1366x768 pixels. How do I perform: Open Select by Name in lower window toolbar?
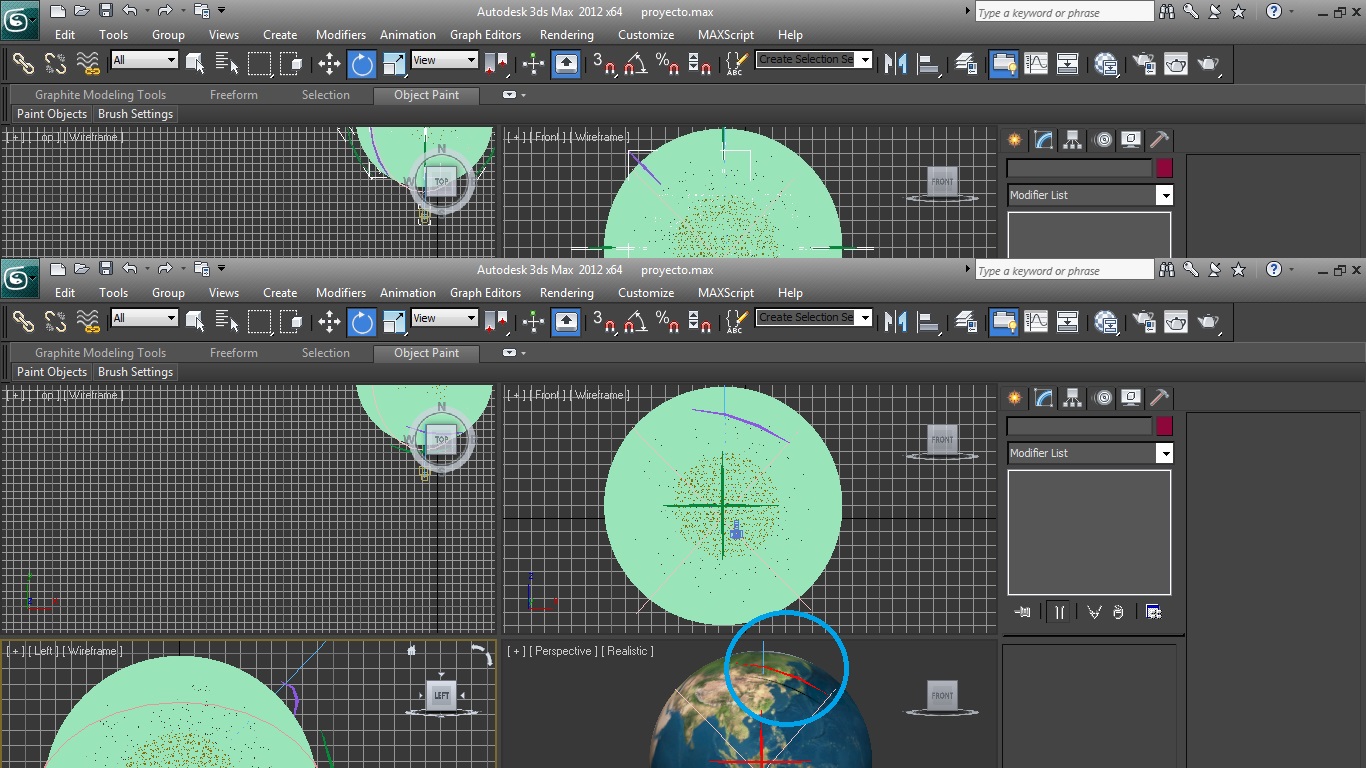coord(227,321)
